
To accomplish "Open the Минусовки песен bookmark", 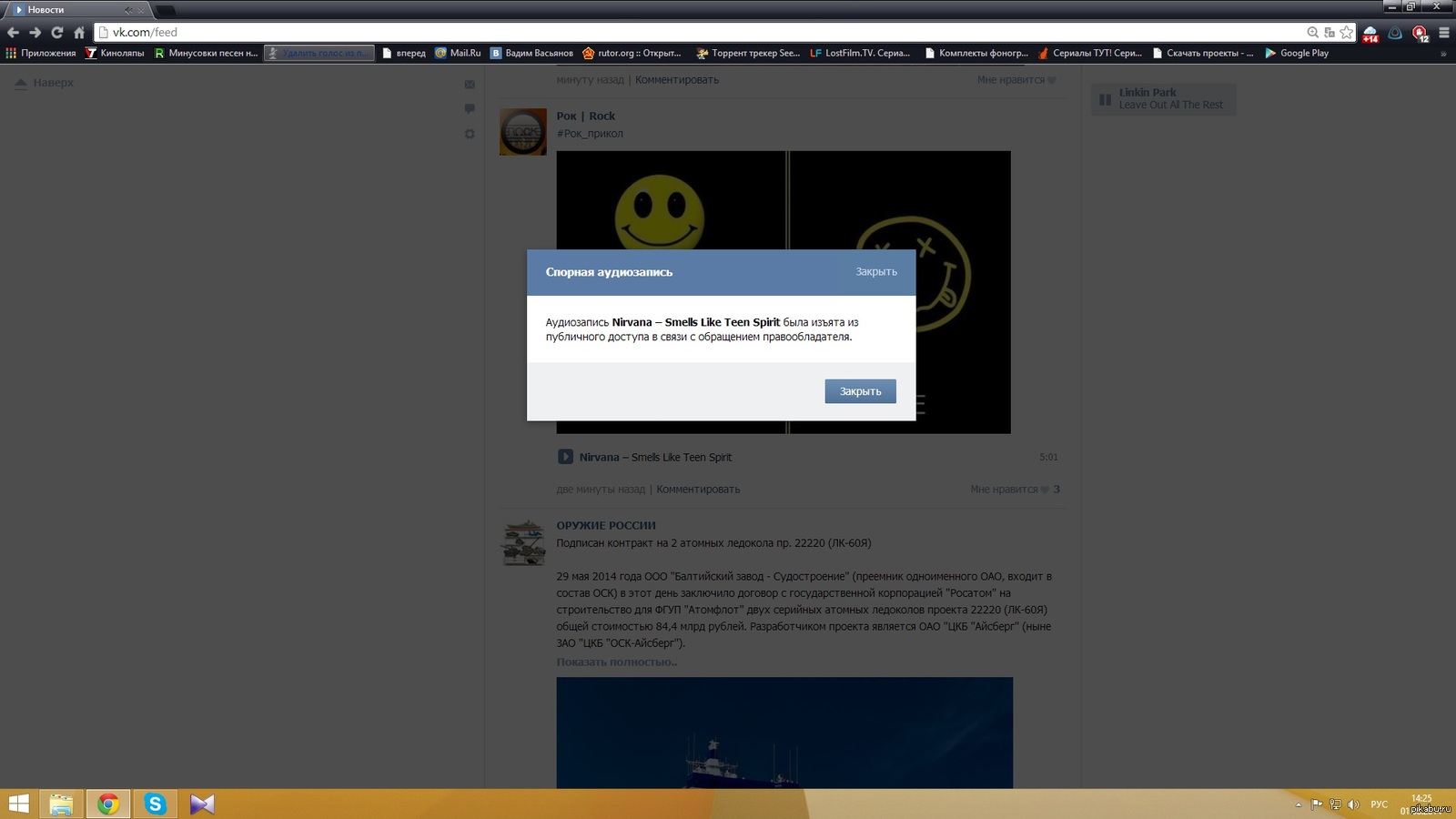I will coord(207,54).
